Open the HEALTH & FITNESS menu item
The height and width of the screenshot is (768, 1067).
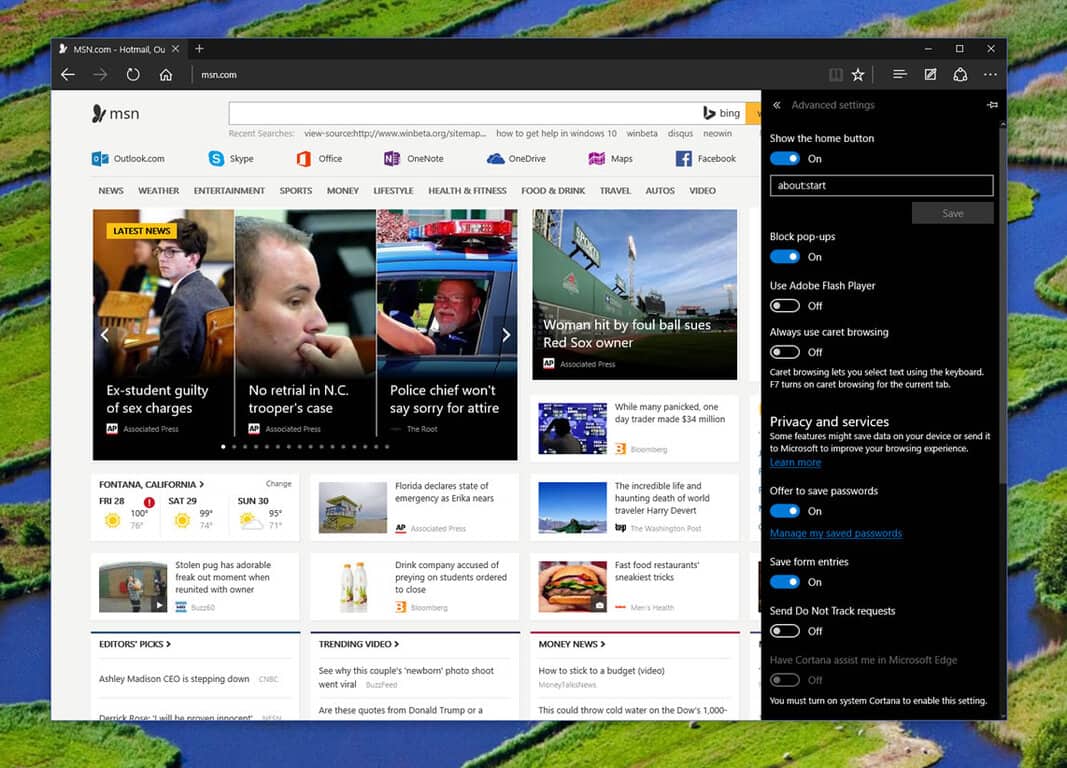point(467,190)
